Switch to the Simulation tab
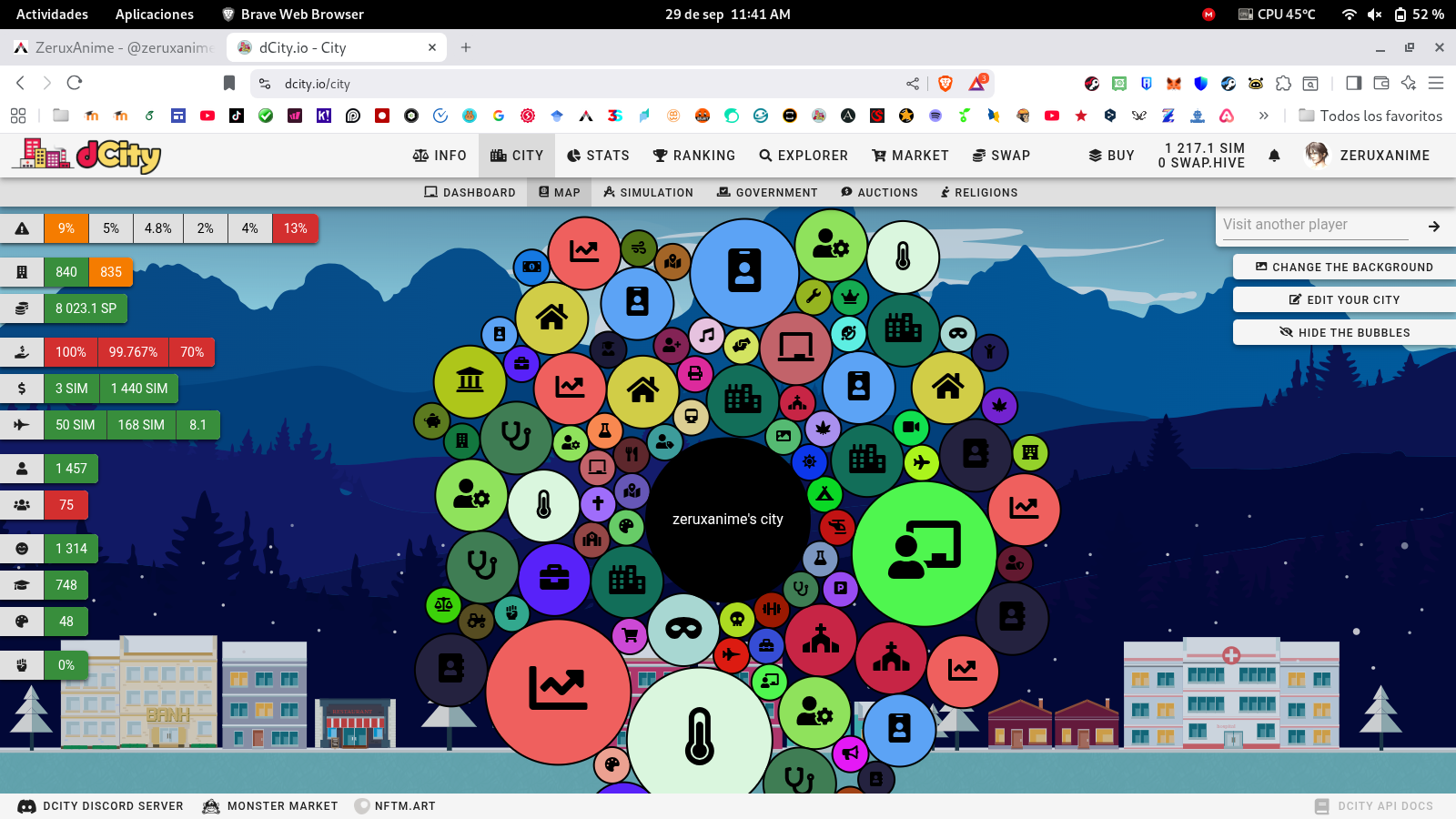The image size is (1456, 819). point(648,193)
